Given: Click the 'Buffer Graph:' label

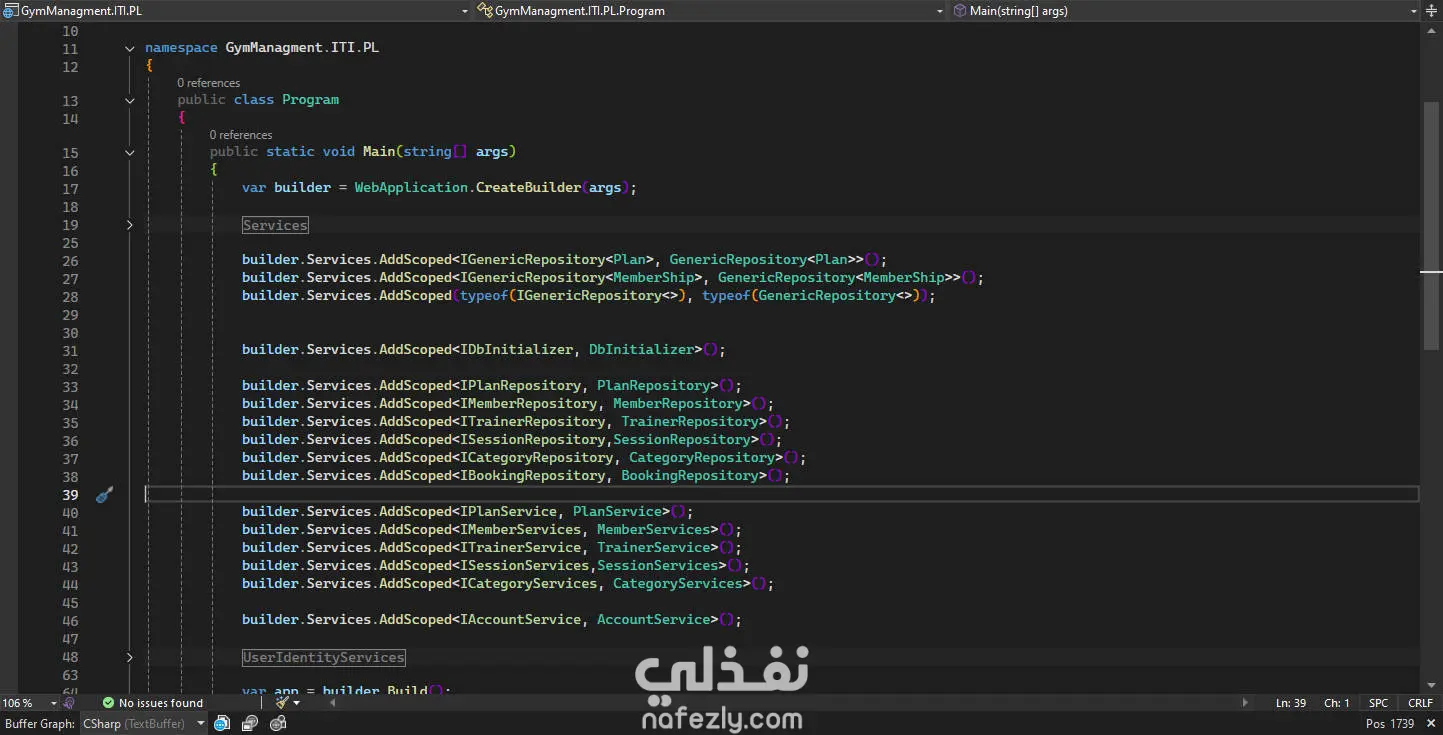Looking at the screenshot, I should point(40,723).
